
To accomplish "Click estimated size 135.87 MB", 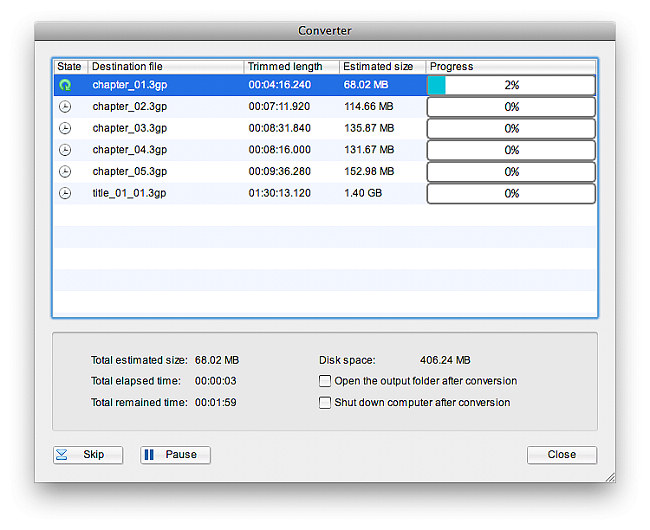I will pyautogui.click(x=369, y=128).
